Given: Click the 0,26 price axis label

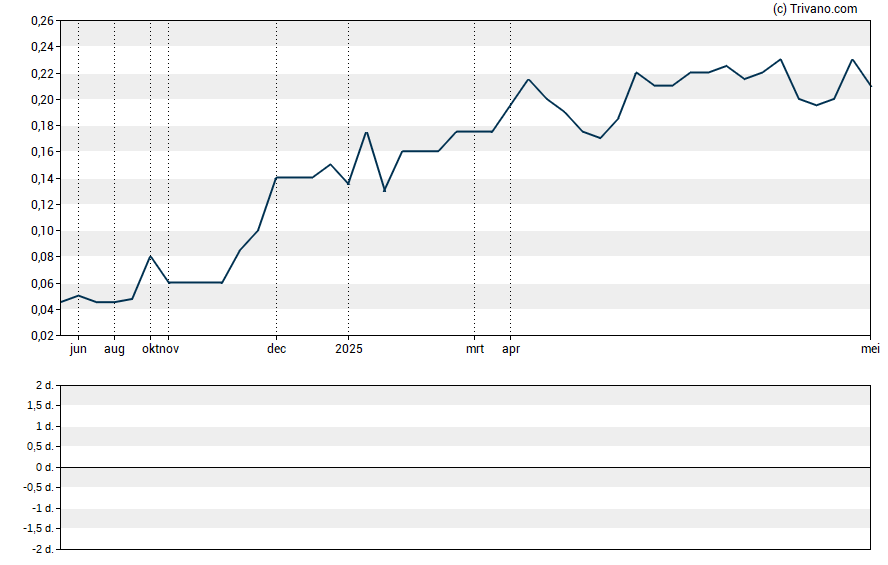Looking at the screenshot, I should click(42, 21).
